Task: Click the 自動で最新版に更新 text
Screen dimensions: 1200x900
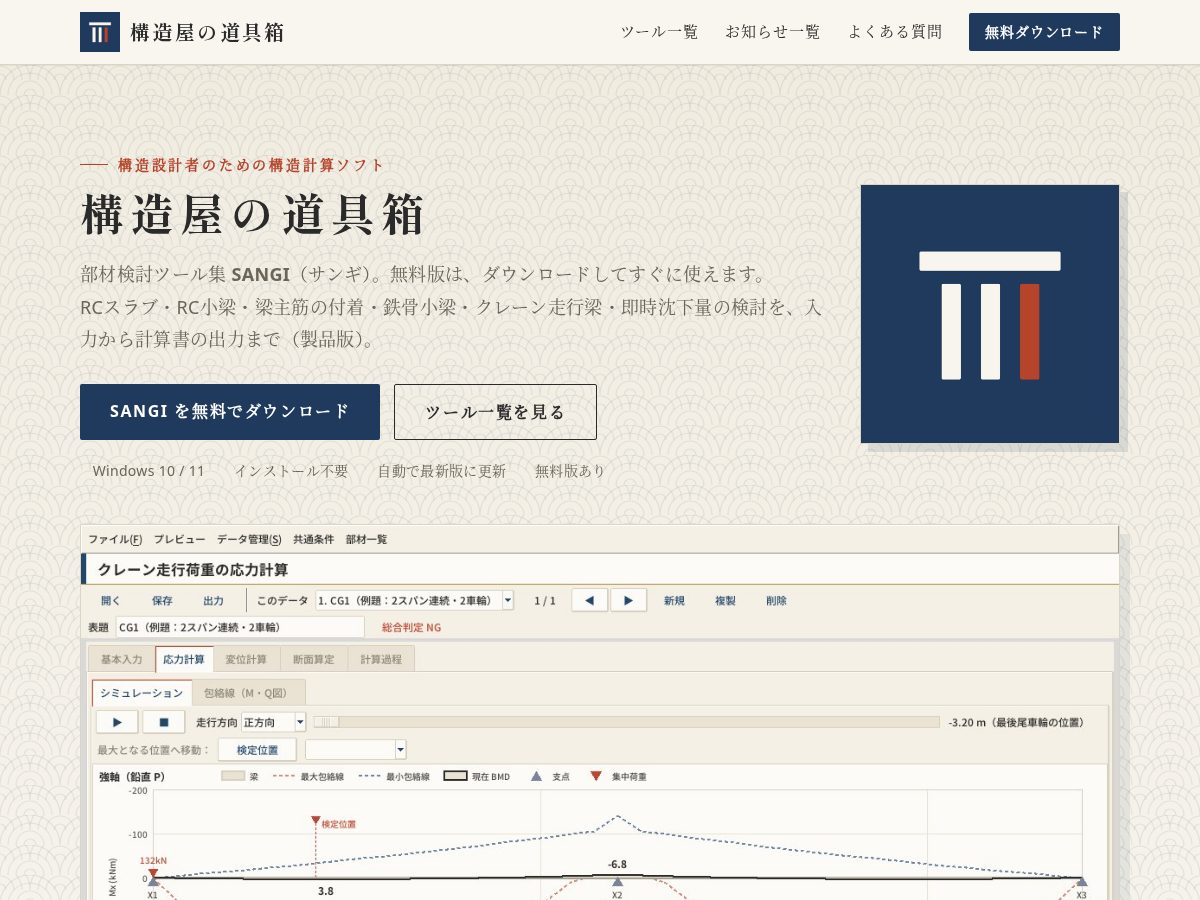Action: pos(441,471)
